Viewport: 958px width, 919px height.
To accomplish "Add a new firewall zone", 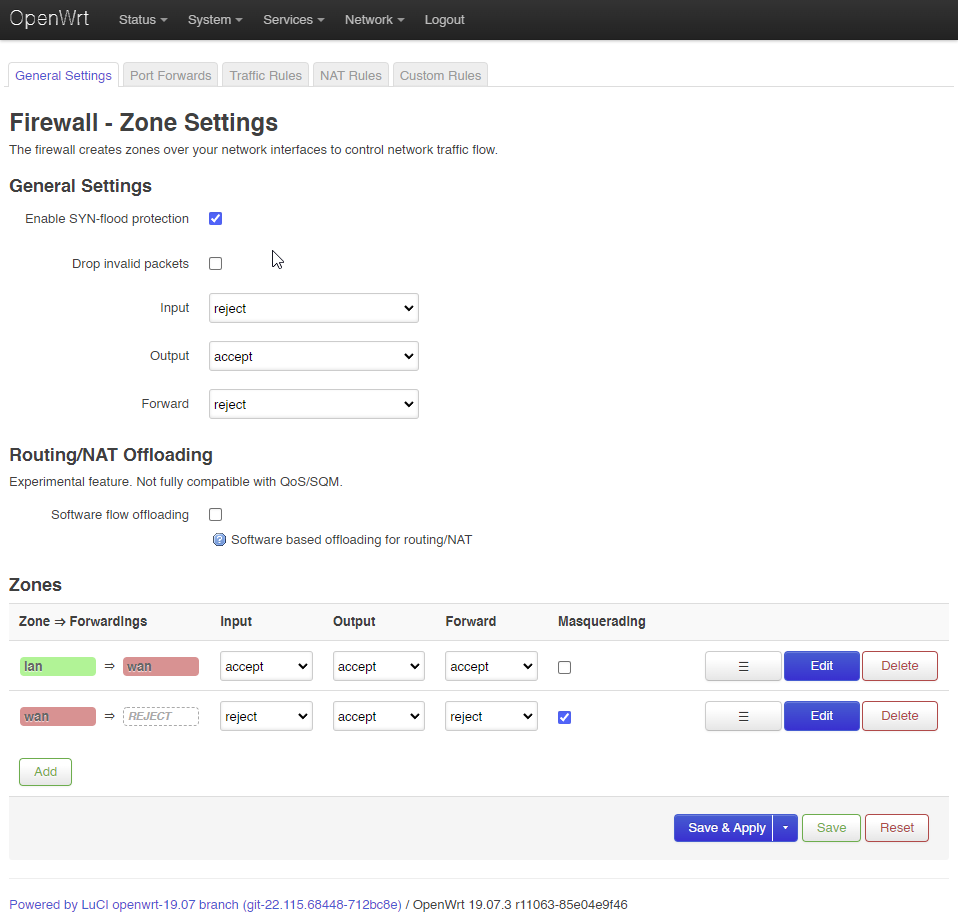I will click(x=45, y=772).
